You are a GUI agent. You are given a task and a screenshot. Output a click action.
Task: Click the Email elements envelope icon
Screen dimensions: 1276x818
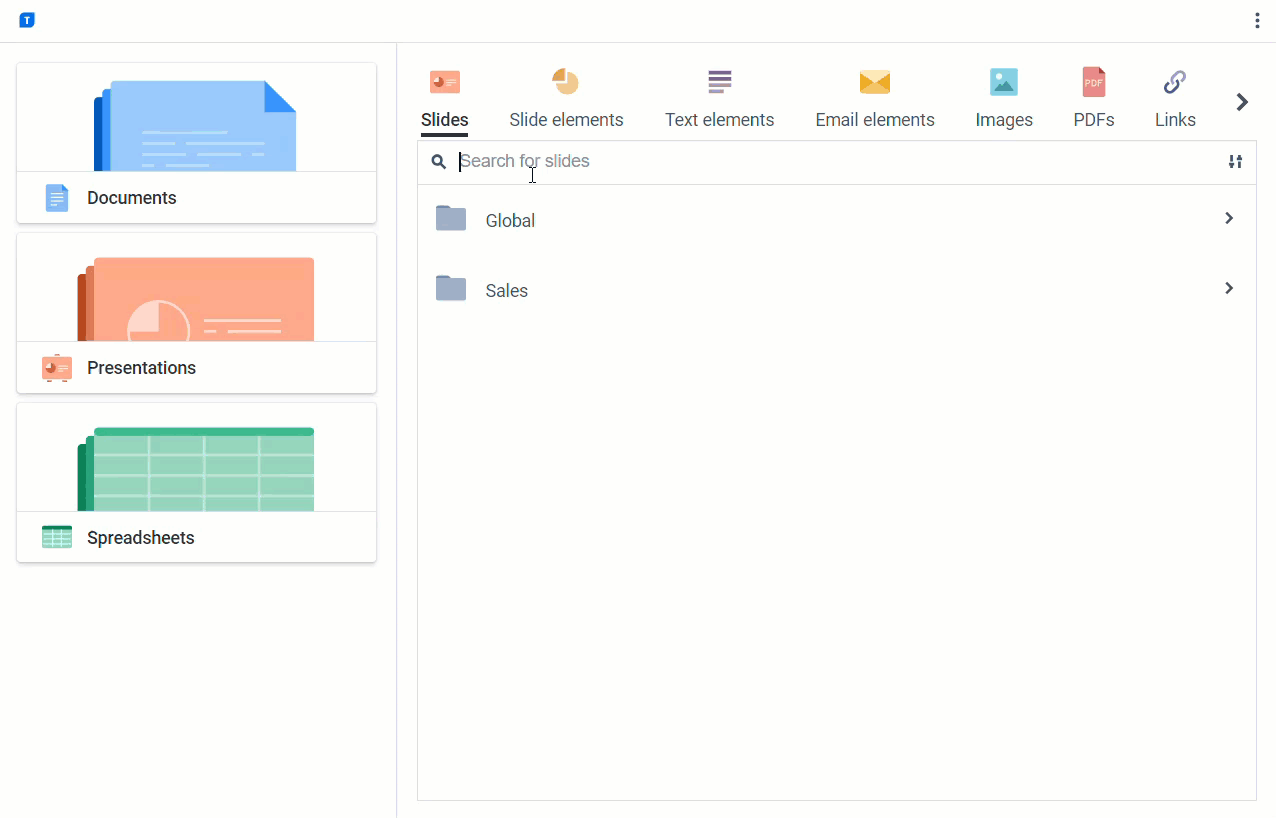click(874, 82)
